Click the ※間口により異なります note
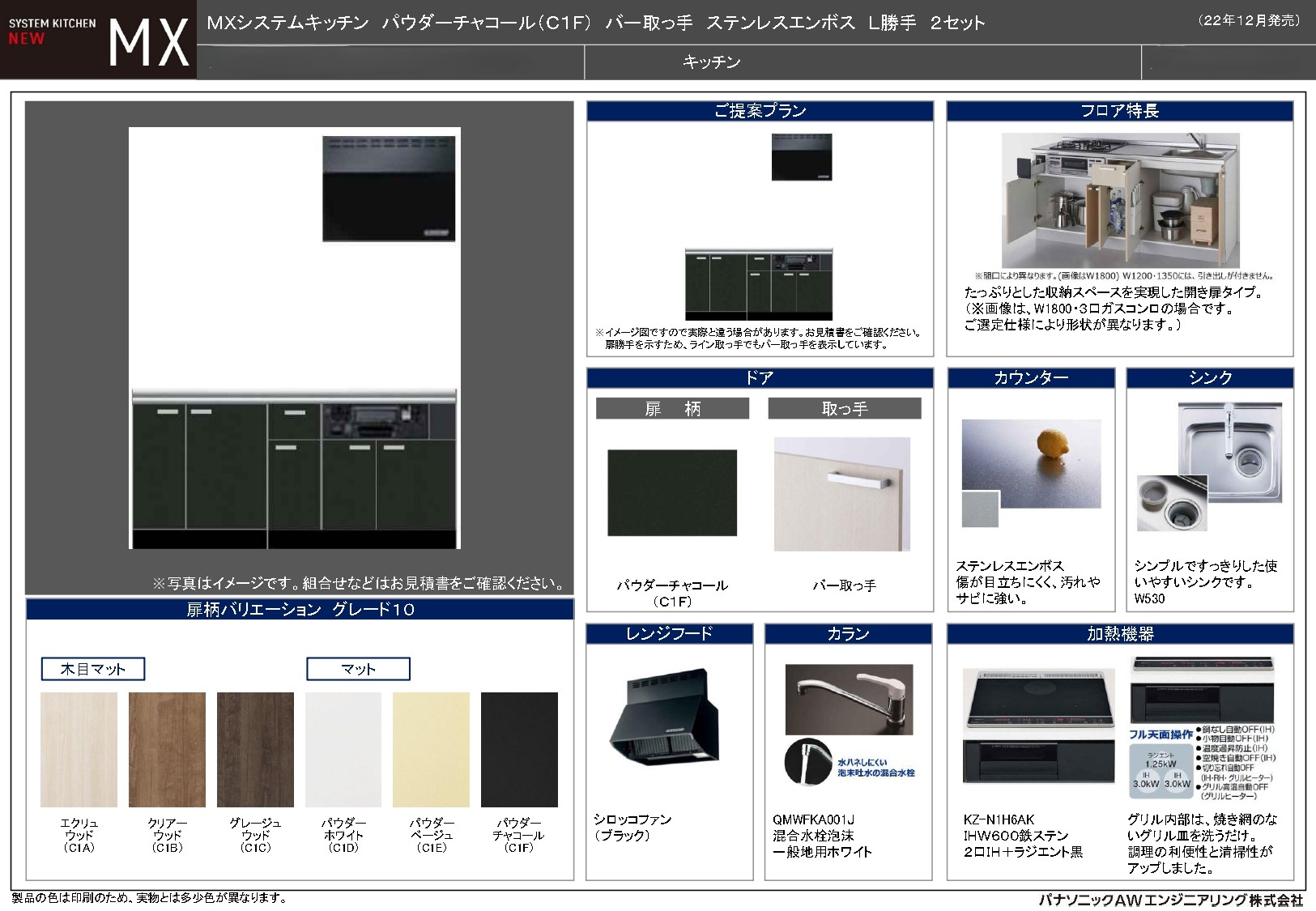 point(1123,276)
